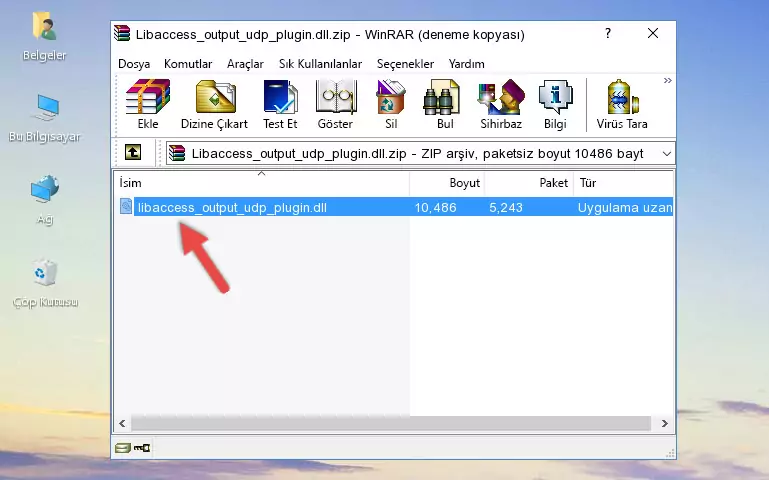Start Virüs Tara scan
Screen dimensions: 769x480
[622, 104]
